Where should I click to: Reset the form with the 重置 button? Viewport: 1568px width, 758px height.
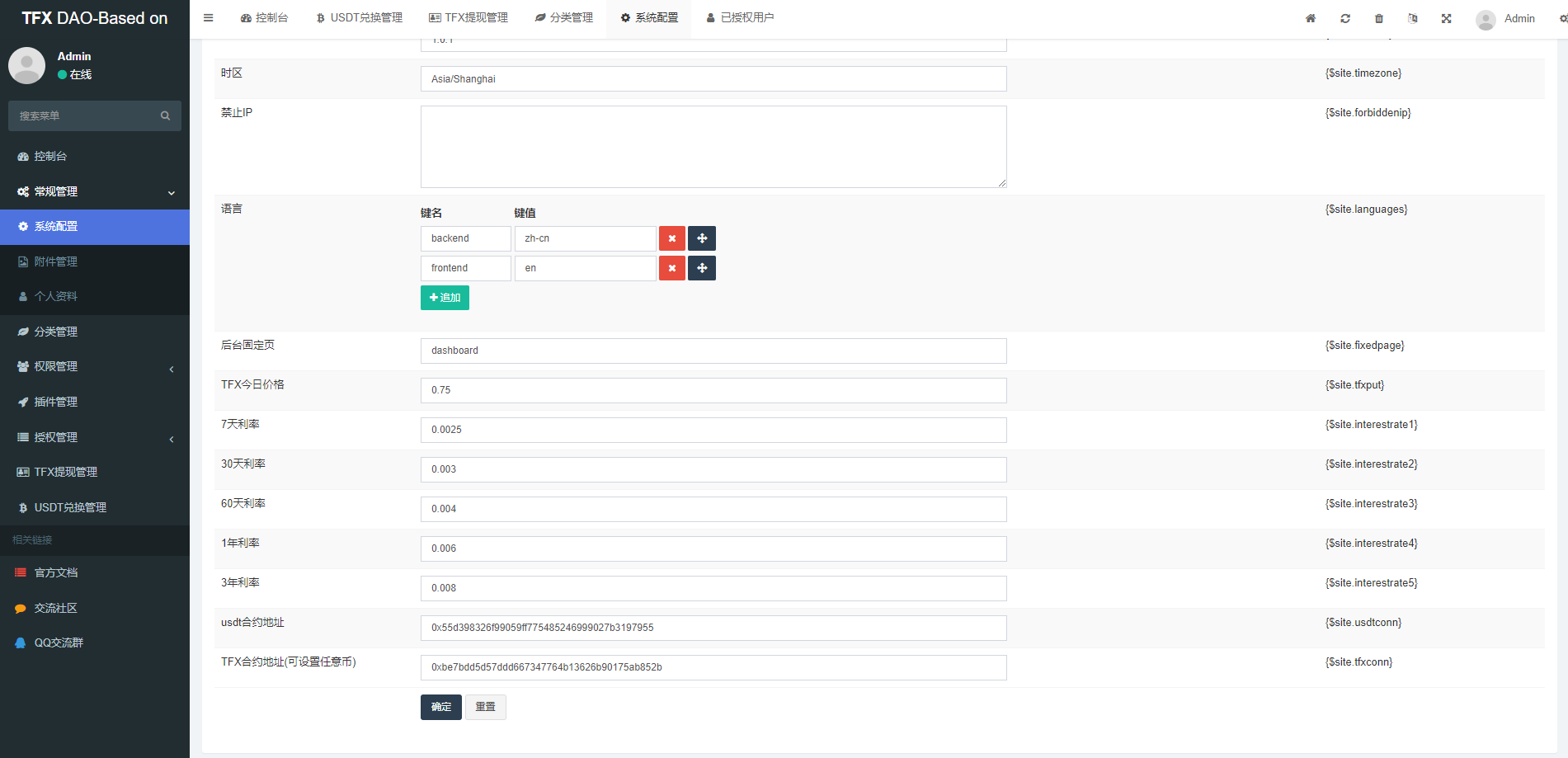tap(485, 707)
